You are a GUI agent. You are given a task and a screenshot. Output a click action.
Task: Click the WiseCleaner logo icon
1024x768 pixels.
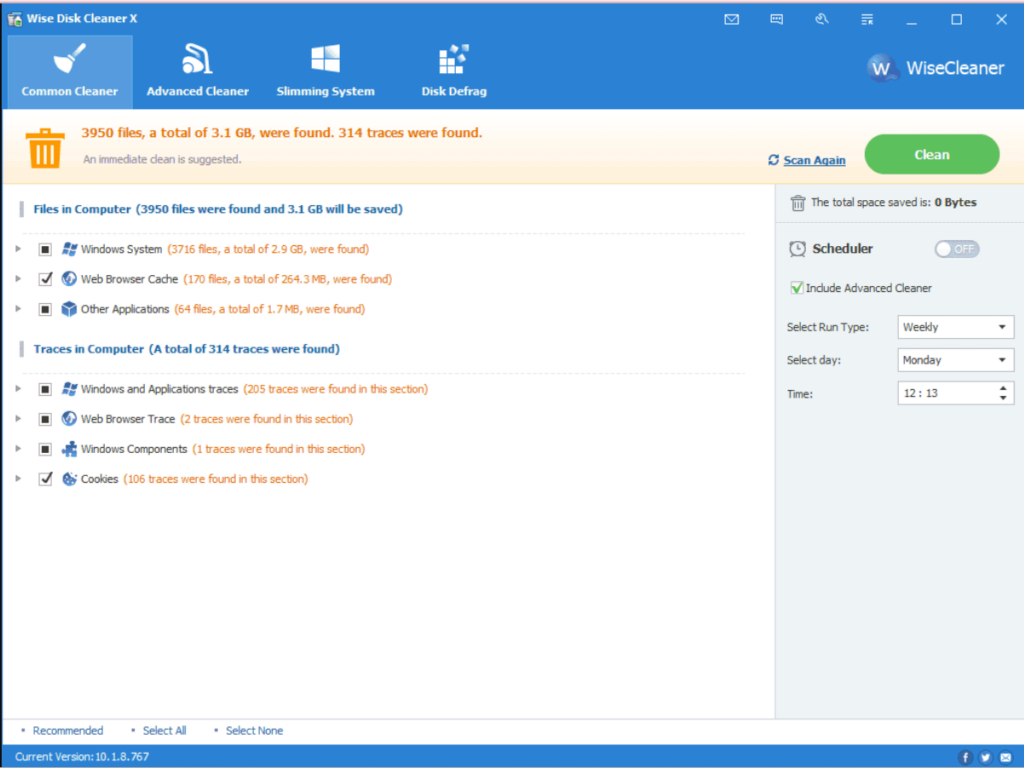[881, 68]
